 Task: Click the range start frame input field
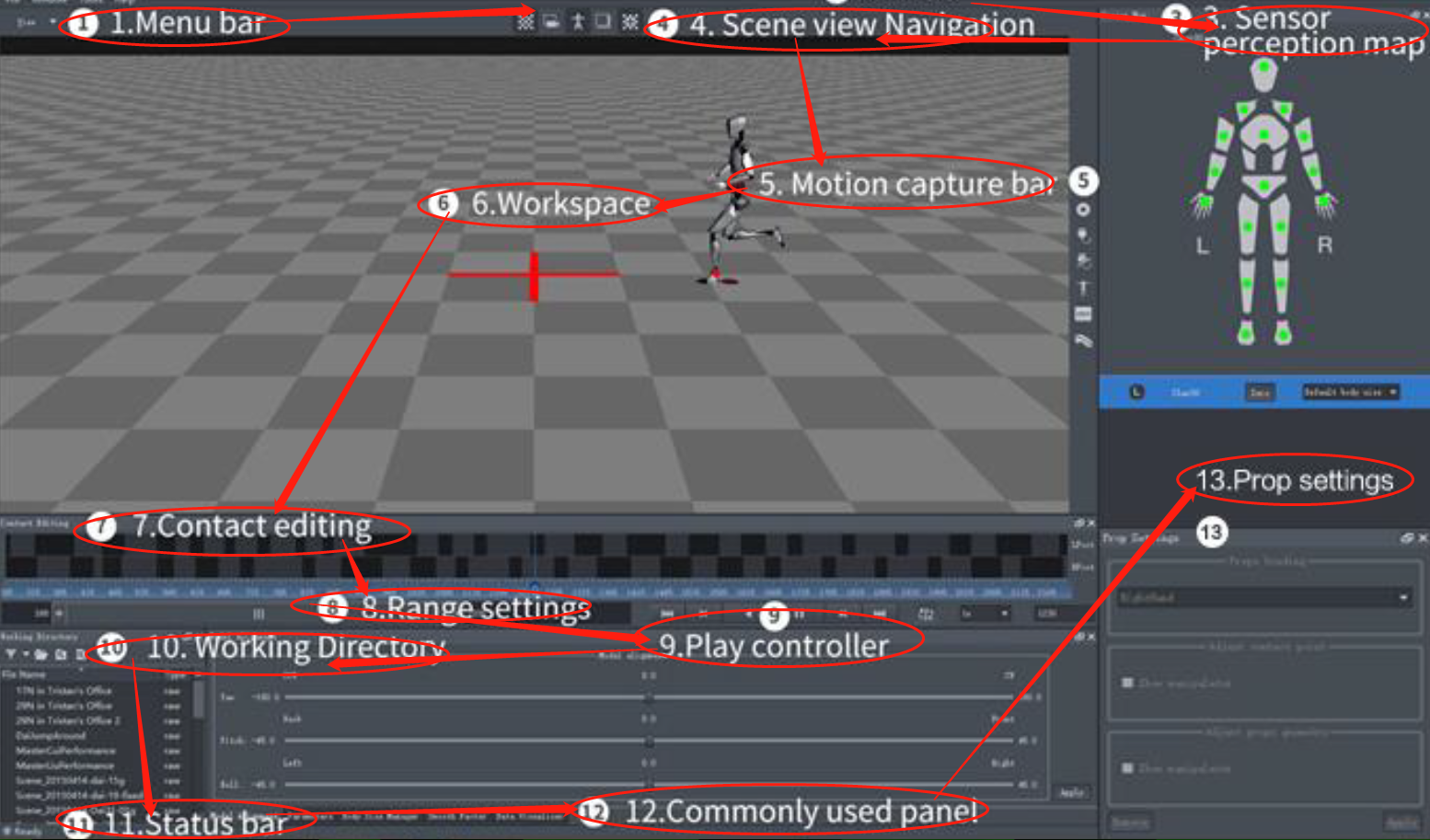26,613
